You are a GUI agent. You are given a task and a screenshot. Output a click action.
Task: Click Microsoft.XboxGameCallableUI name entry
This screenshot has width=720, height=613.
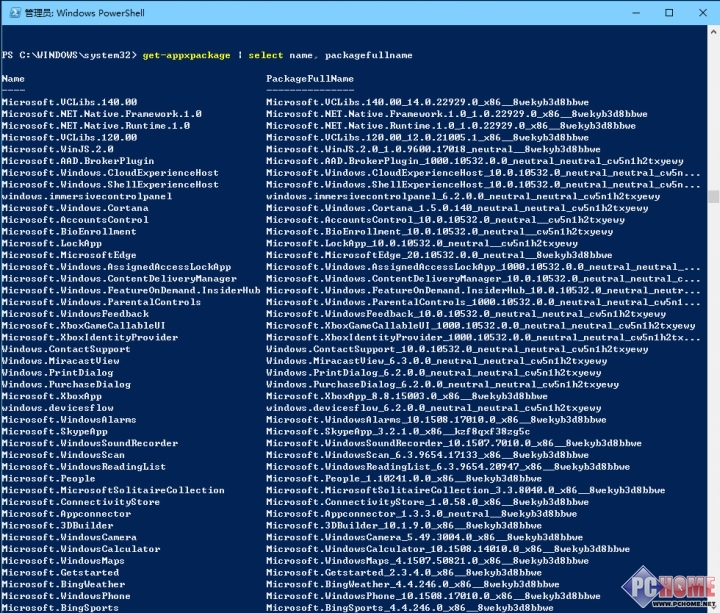click(x=84, y=326)
